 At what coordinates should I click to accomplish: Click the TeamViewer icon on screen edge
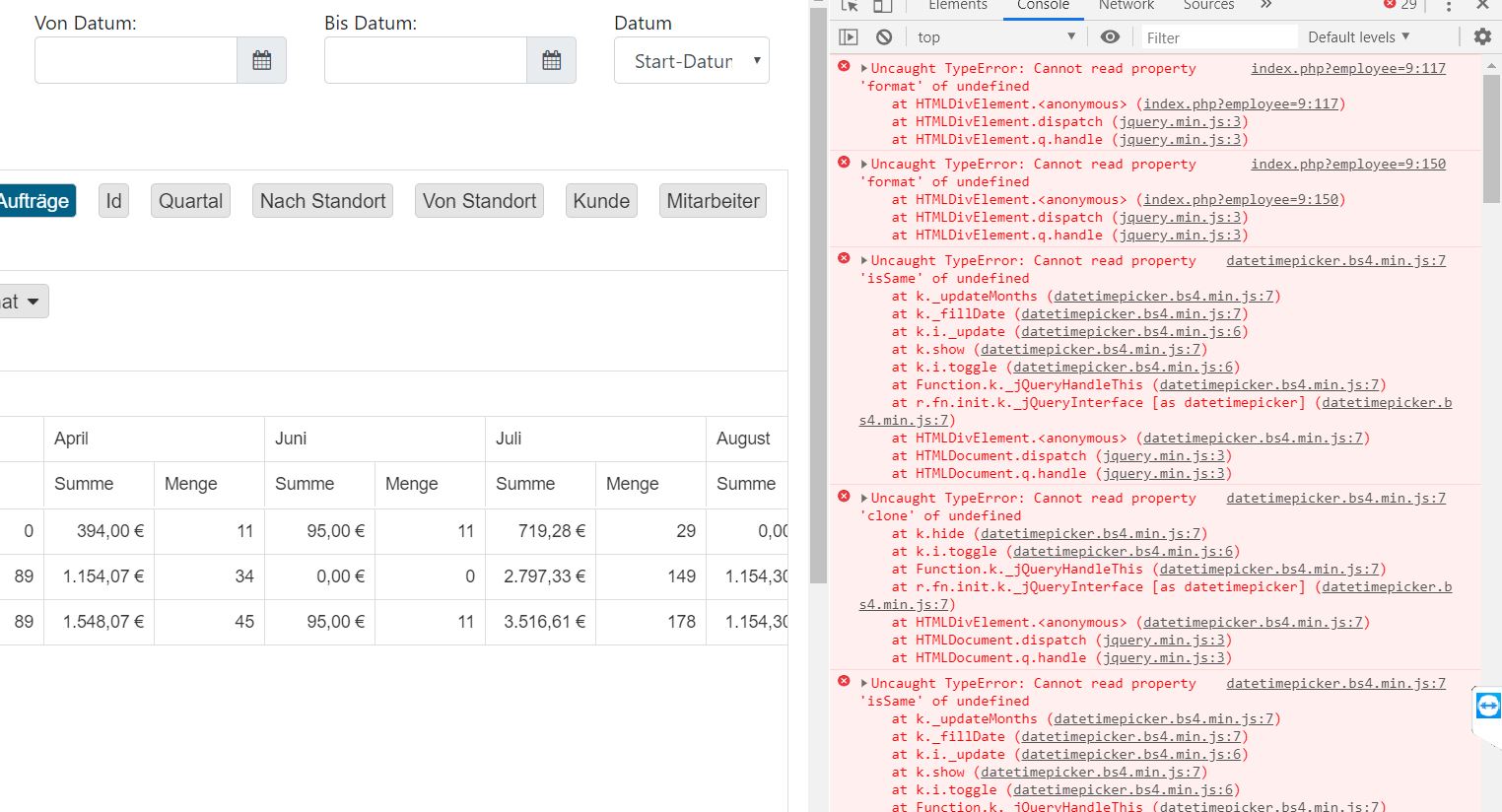tap(1487, 706)
